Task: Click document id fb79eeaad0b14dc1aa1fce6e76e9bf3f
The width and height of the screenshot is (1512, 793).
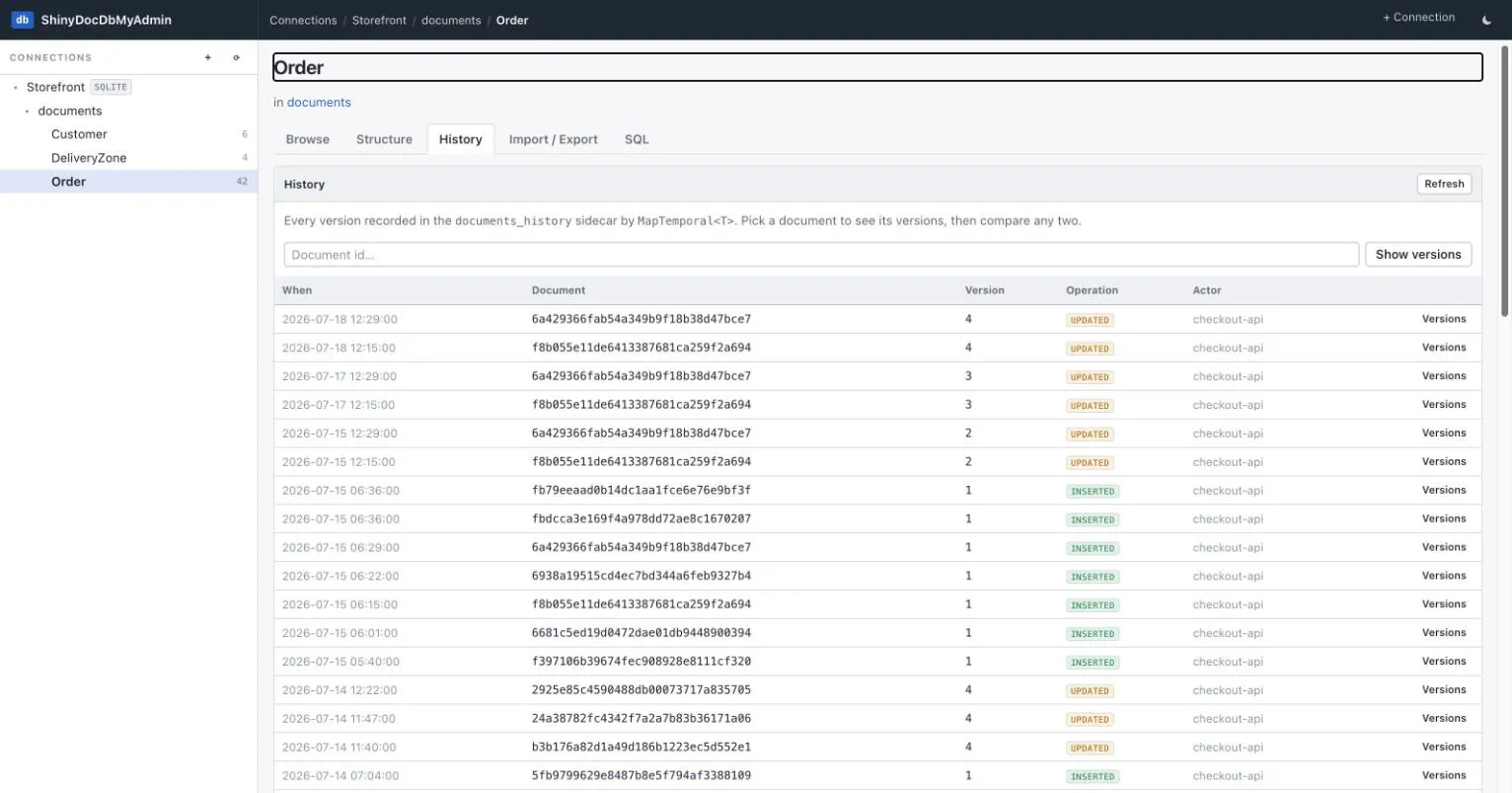Action: [x=642, y=491]
